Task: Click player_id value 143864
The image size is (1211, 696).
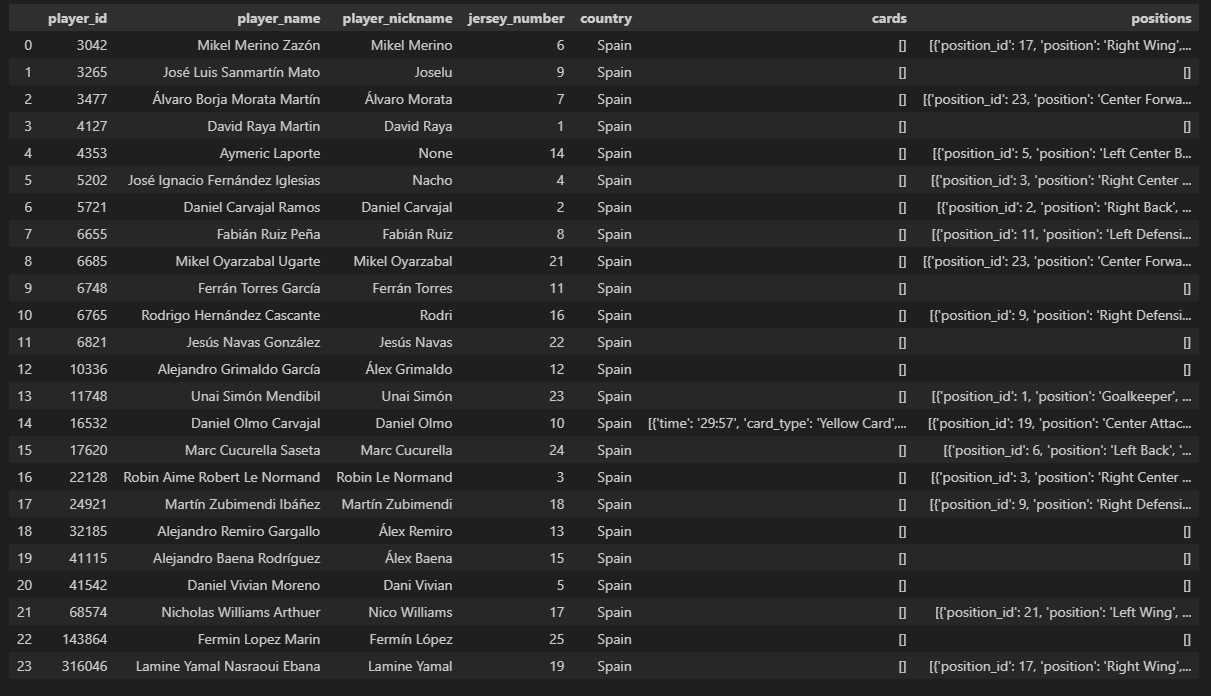Action: coord(83,639)
